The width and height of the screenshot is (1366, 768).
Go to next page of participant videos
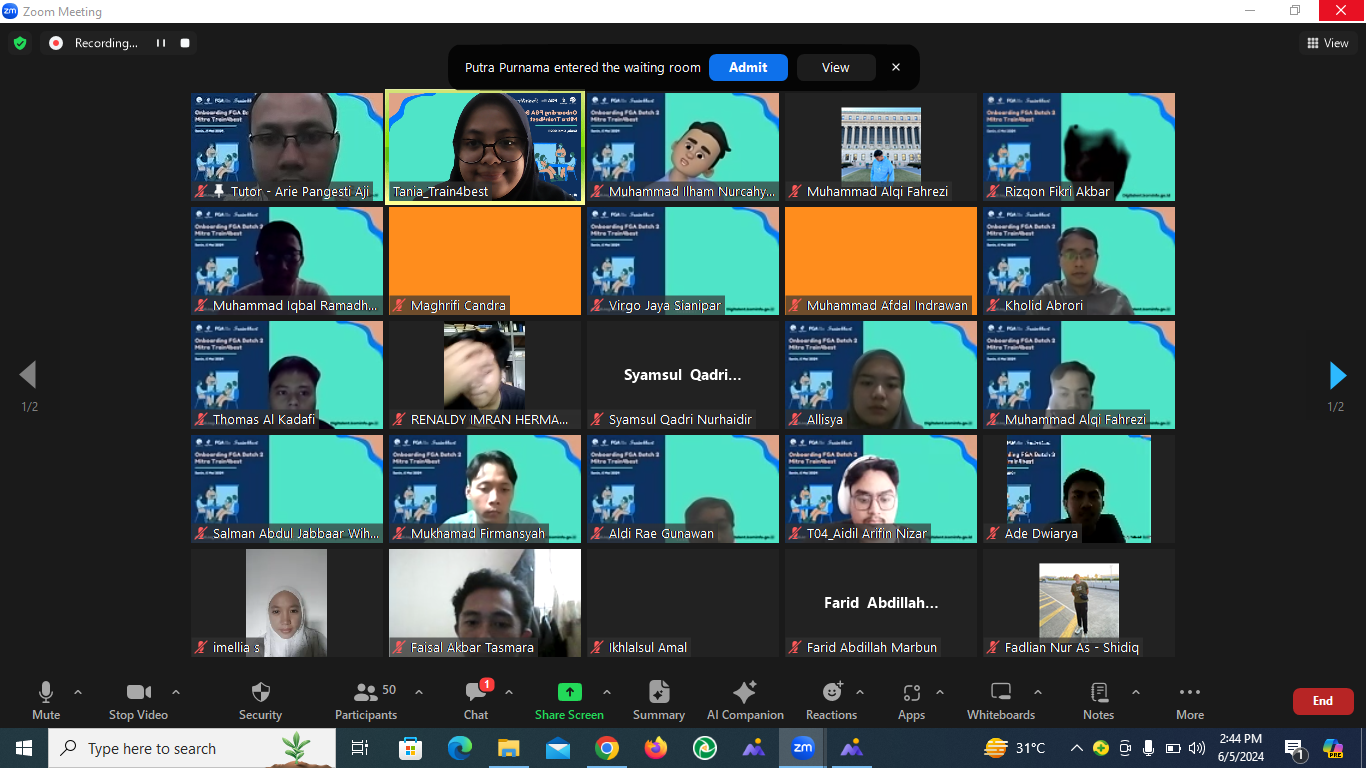[x=1337, y=375]
